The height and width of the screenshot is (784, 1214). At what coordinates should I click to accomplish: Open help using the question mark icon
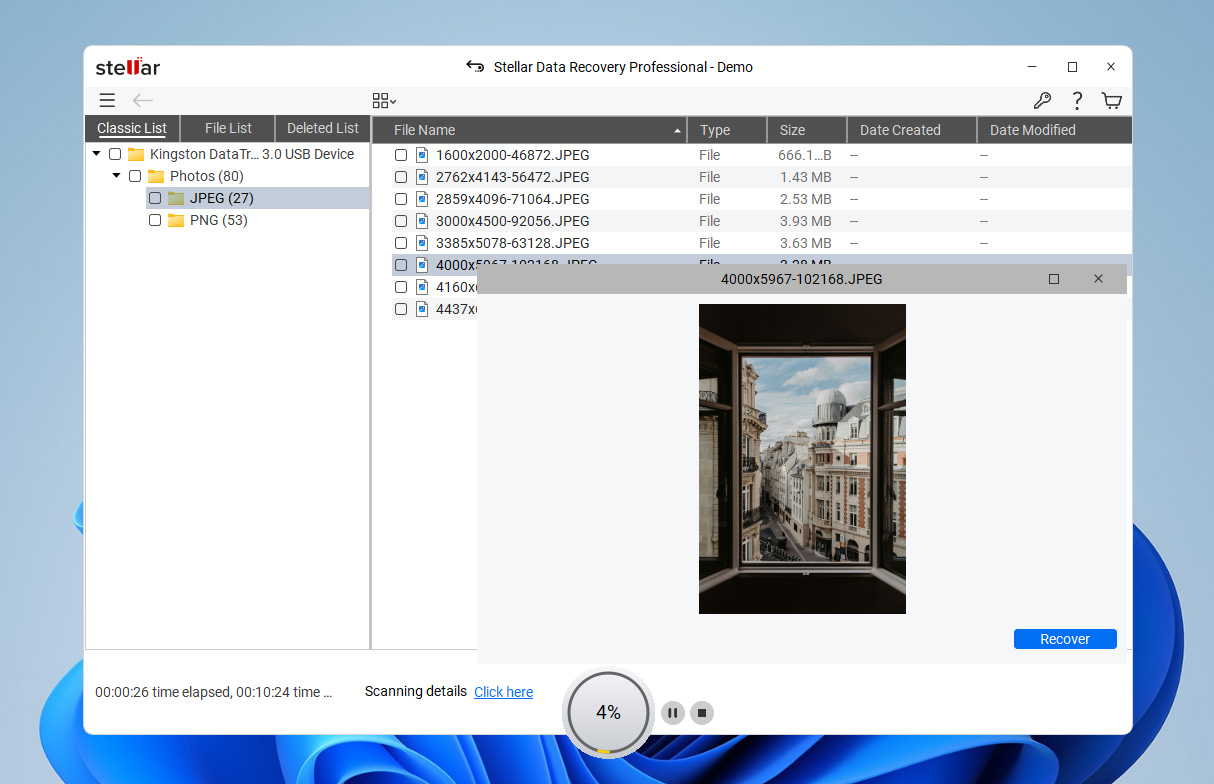click(x=1077, y=101)
